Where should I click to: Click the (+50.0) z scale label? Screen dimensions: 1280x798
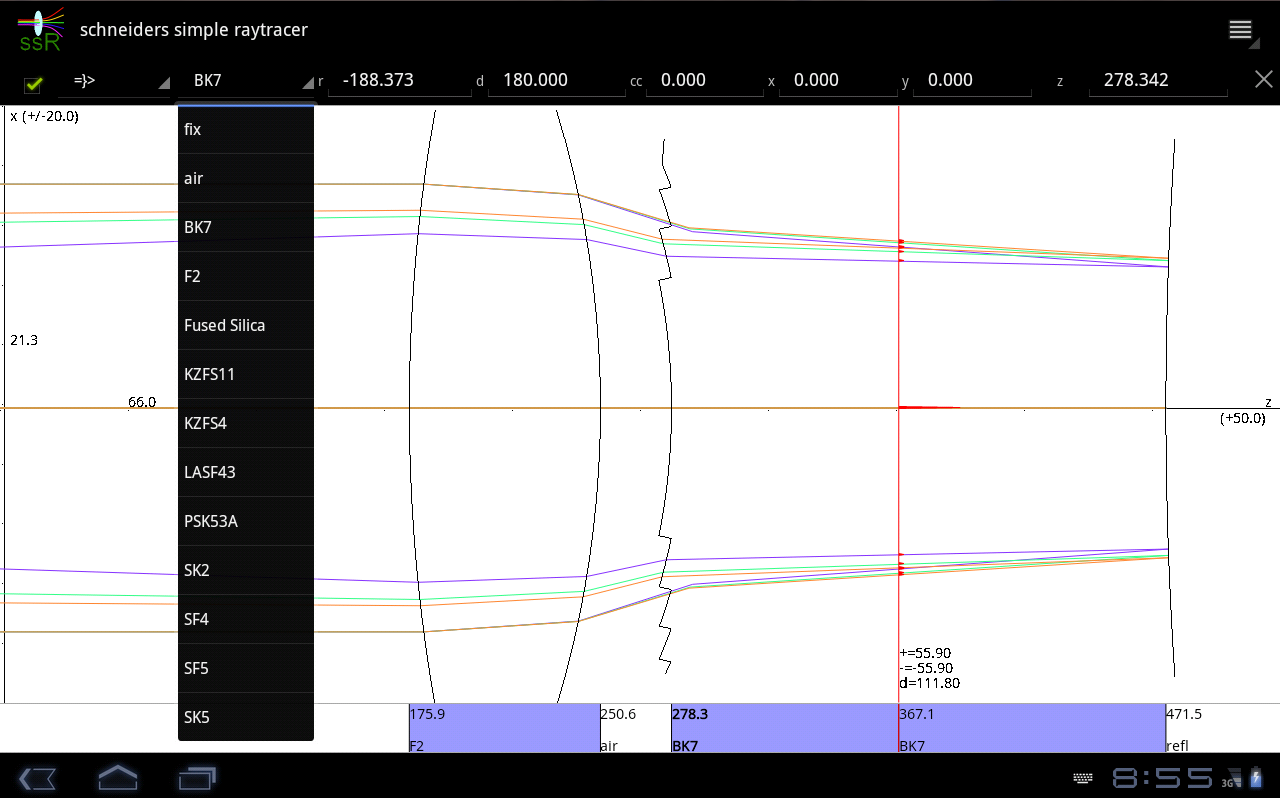pos(1242,419)
